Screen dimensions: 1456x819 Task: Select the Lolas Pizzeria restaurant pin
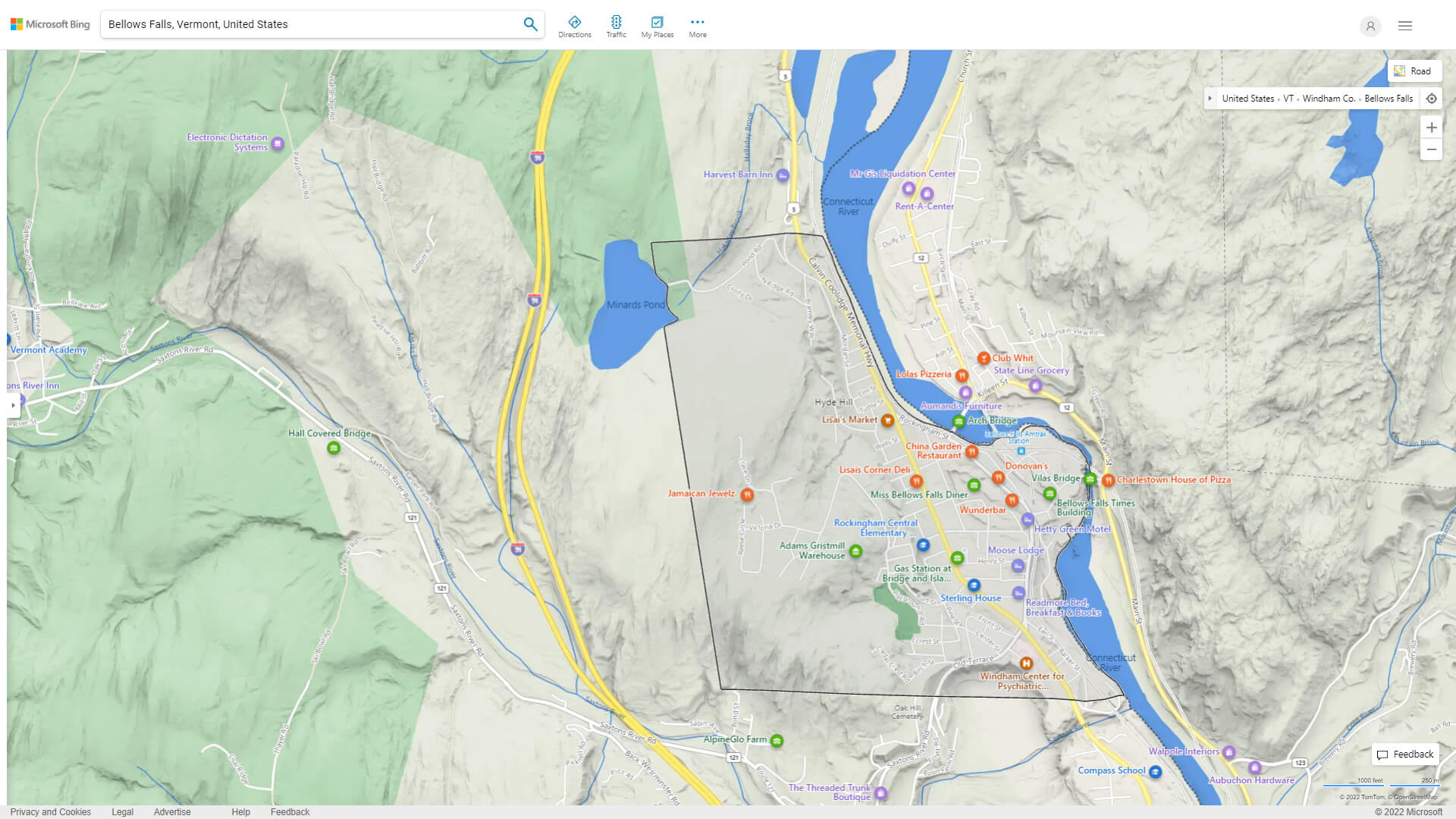[963, 375]
